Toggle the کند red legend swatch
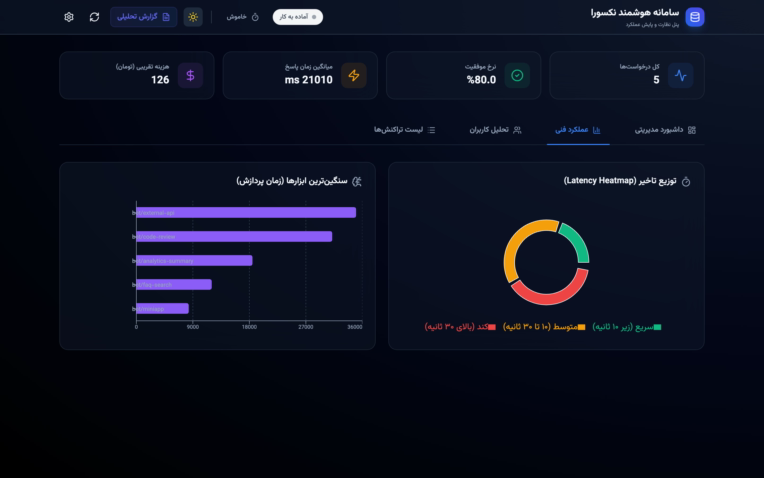 [492, 327]
